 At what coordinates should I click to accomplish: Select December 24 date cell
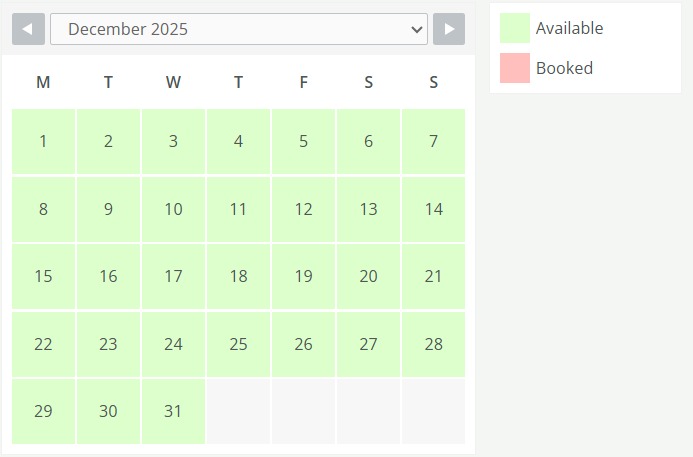point(173,344)
